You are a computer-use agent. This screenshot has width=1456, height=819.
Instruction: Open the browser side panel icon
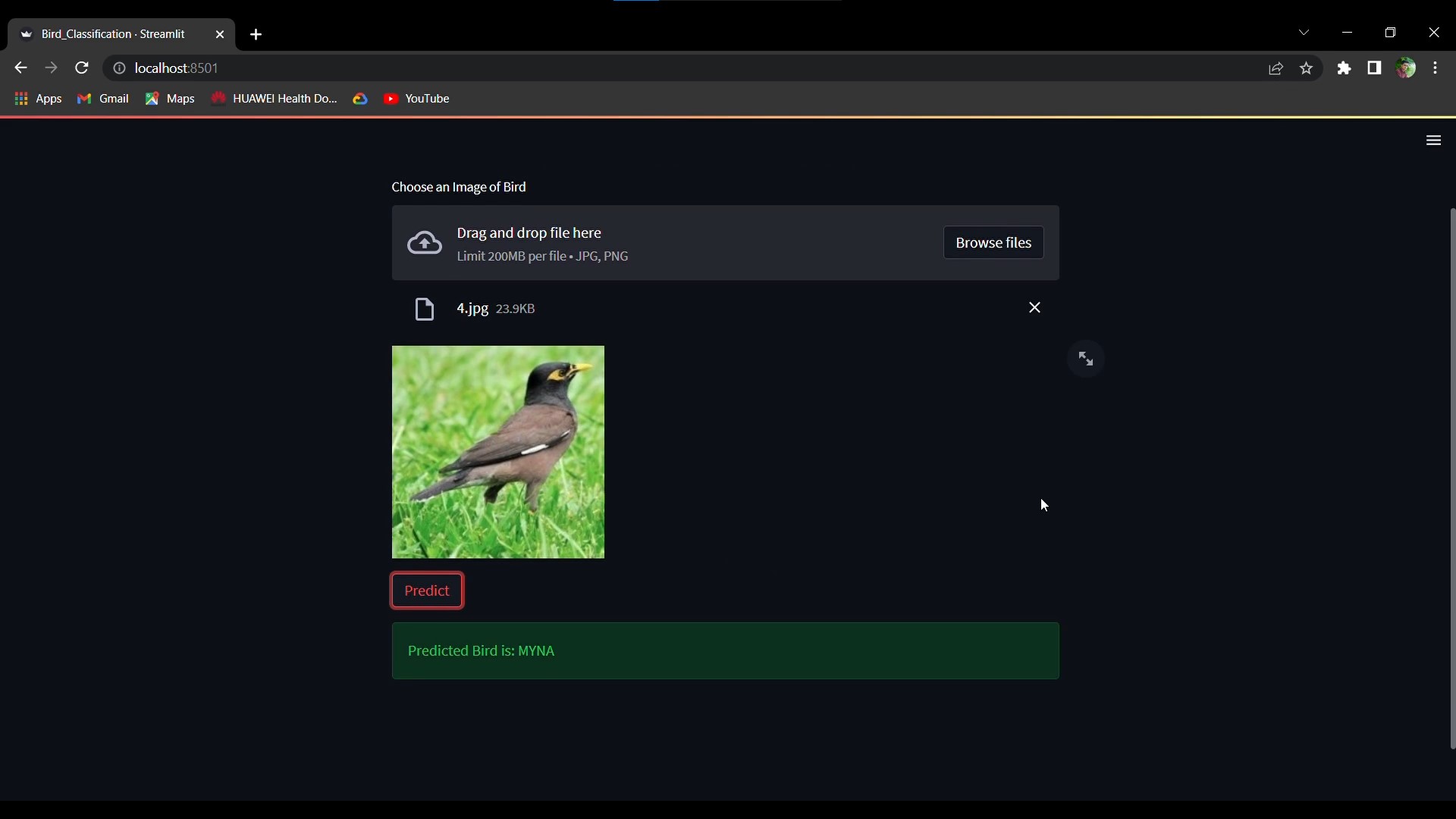click(1374, 67)
